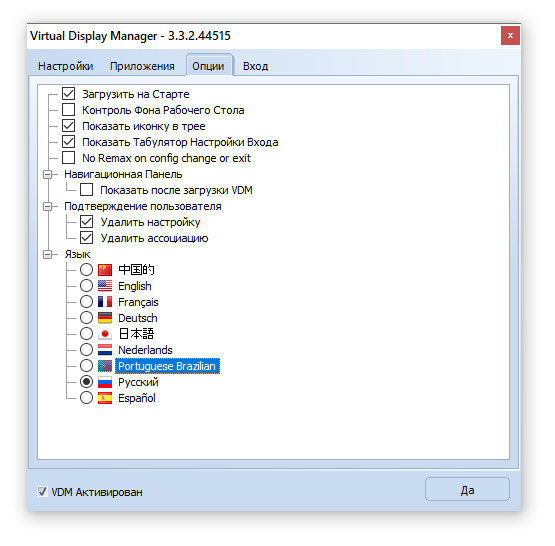Collapse Навигационная Панель tree node
The height and width of the screenshot is (546, 555).
pos(47,174)
